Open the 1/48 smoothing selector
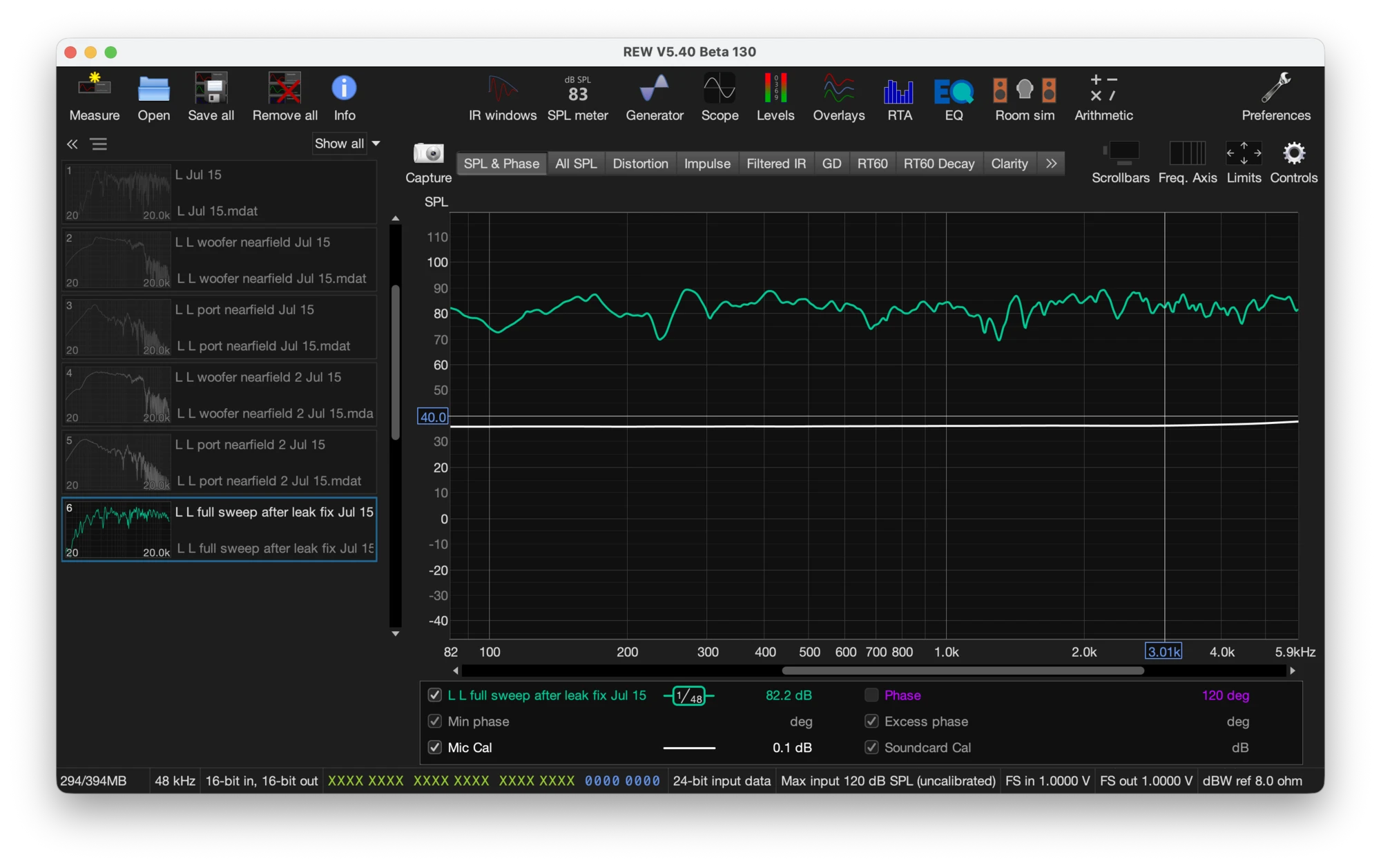Image resolution: width=1381 pixels, height=868 pixels. click(x=688, y=695)
